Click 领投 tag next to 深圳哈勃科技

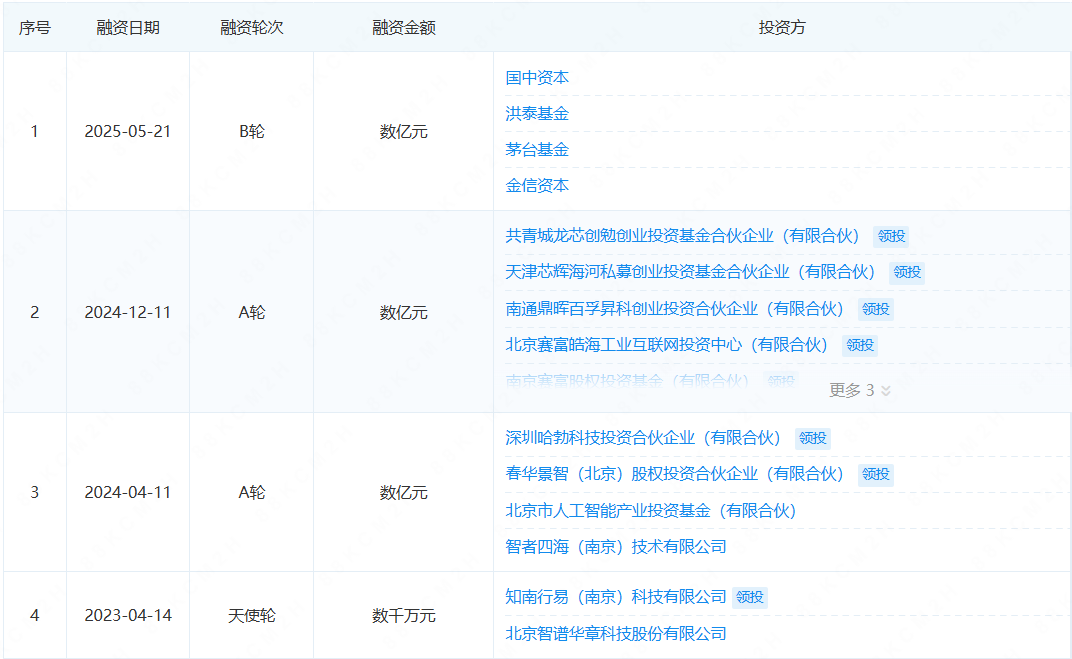[813, 439]
